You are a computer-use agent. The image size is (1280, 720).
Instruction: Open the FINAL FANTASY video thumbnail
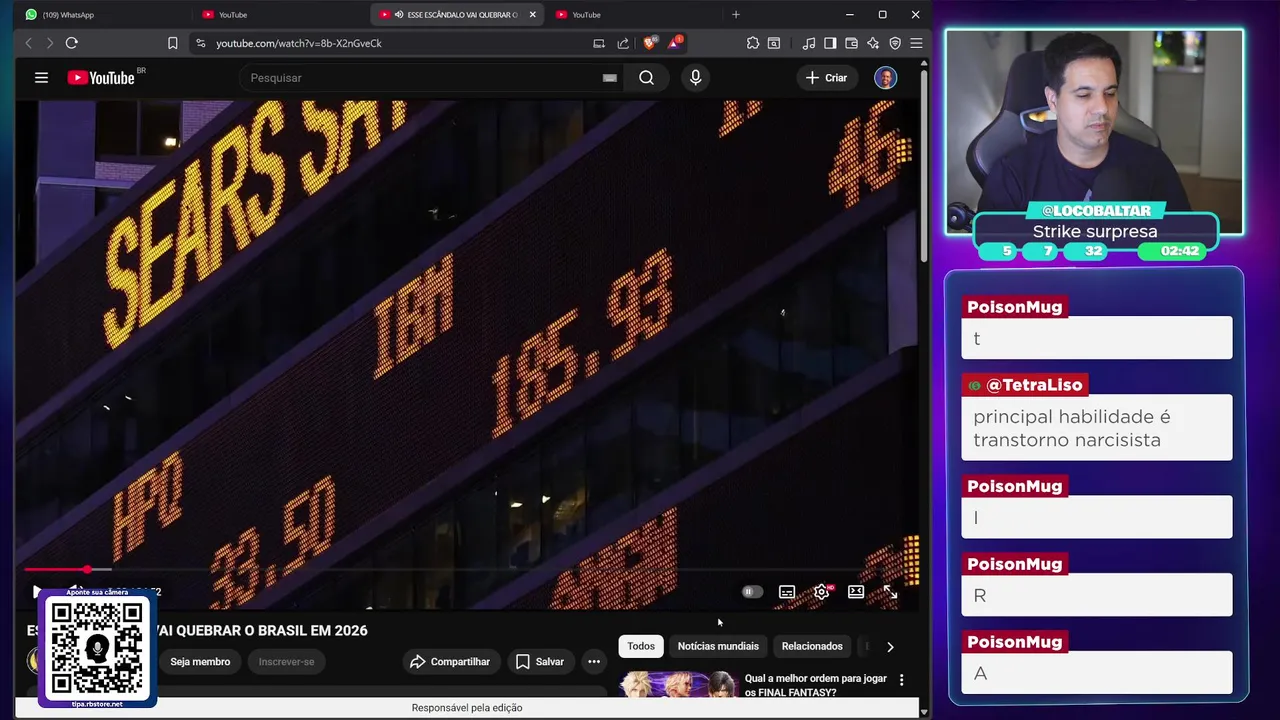pyautogui.click(x=678, y=685)
